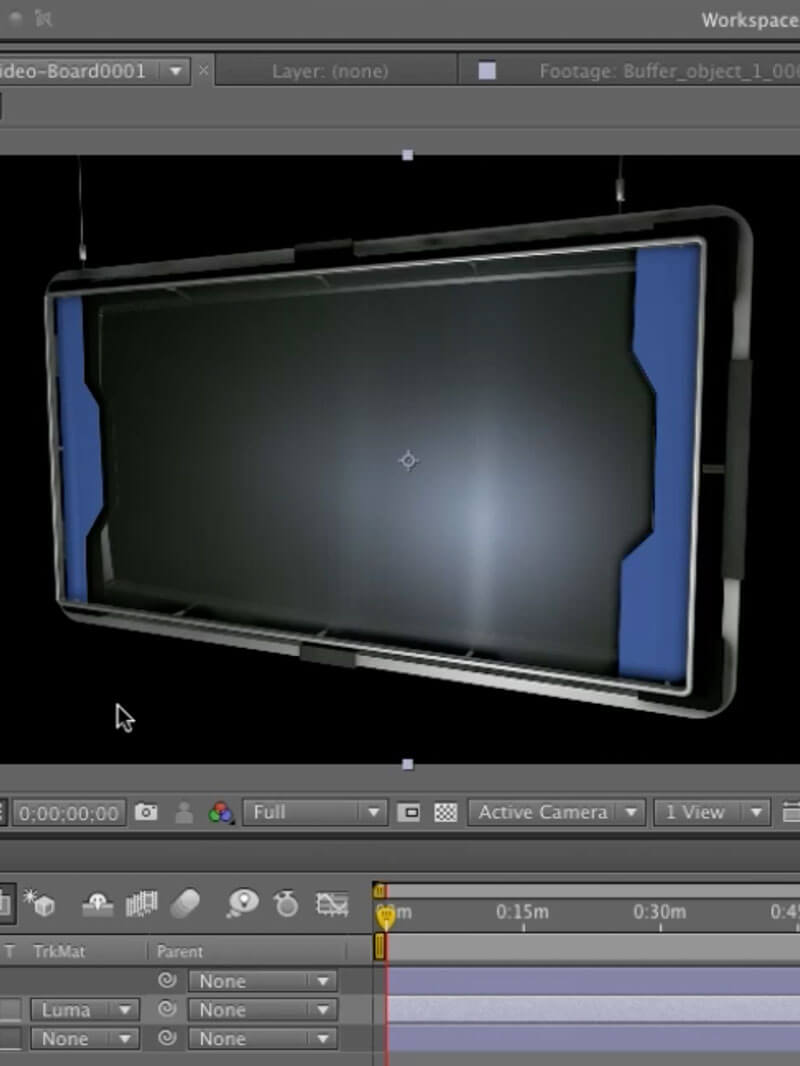This screenshot has height=1066, width=800.
Task: Open the Show Channel RGB circles icon
Action: [x=221, y=812]
